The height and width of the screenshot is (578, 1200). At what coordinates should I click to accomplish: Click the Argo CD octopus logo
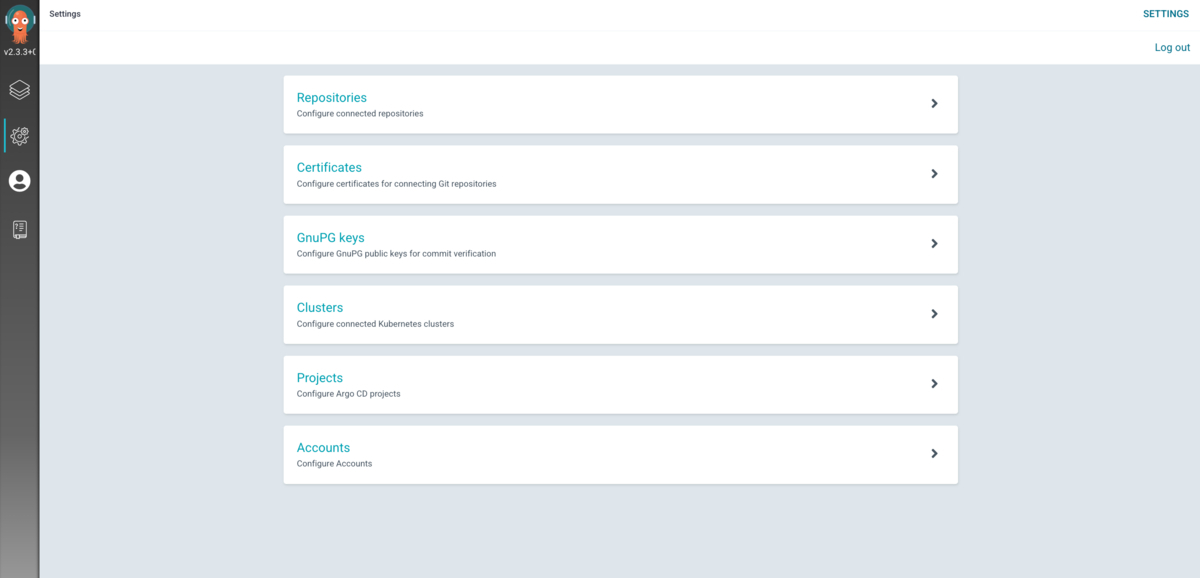click(x=19, y=22)
